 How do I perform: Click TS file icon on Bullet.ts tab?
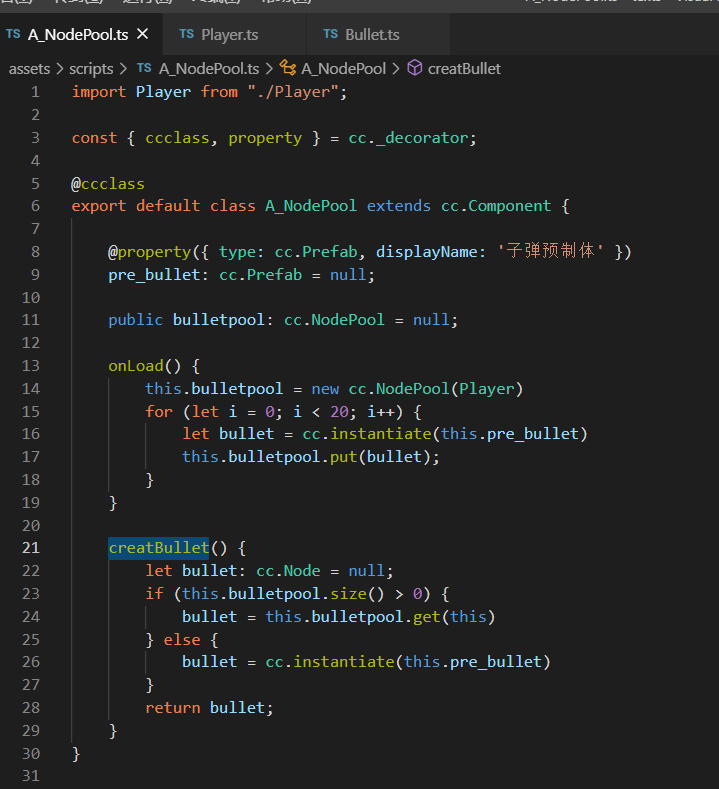(331, 34)
